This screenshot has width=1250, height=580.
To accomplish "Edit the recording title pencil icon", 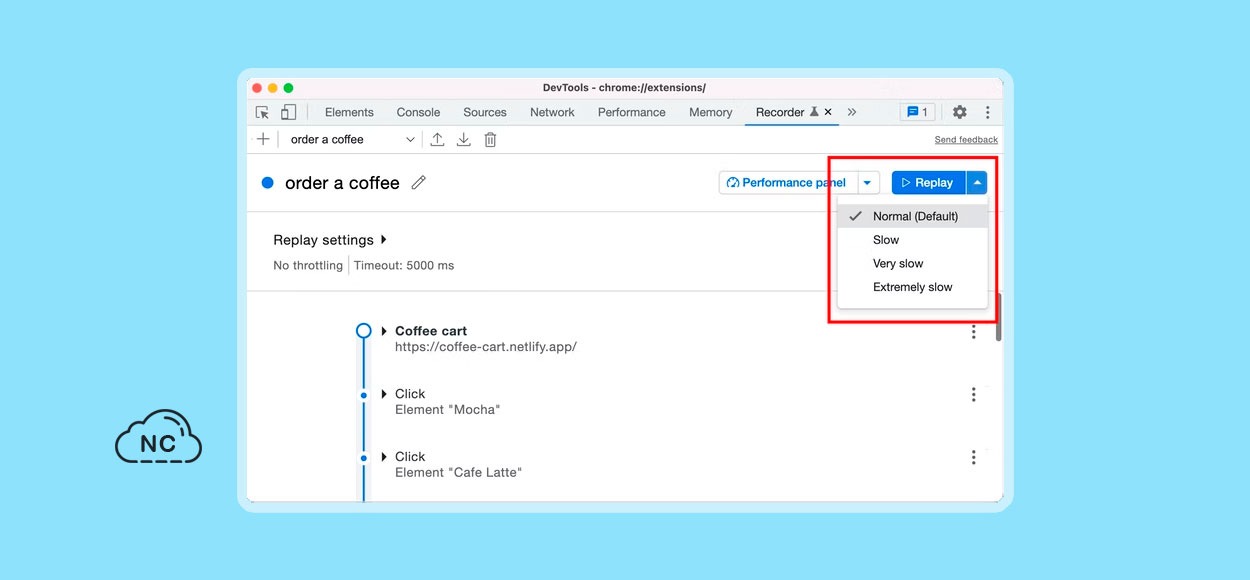I will point(418,182).
